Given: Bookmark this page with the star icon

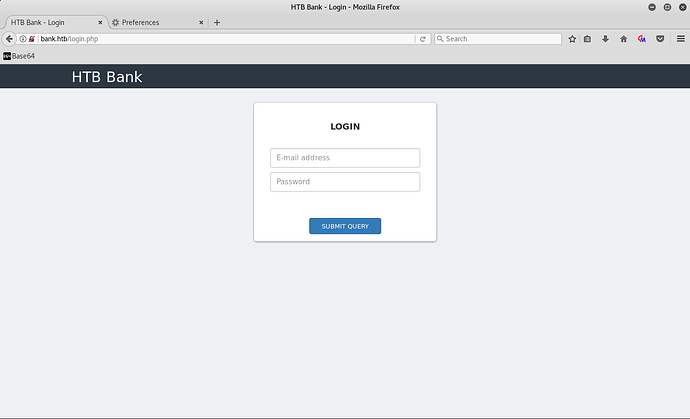Looking at the screenshot, I should tap(572, 39).
